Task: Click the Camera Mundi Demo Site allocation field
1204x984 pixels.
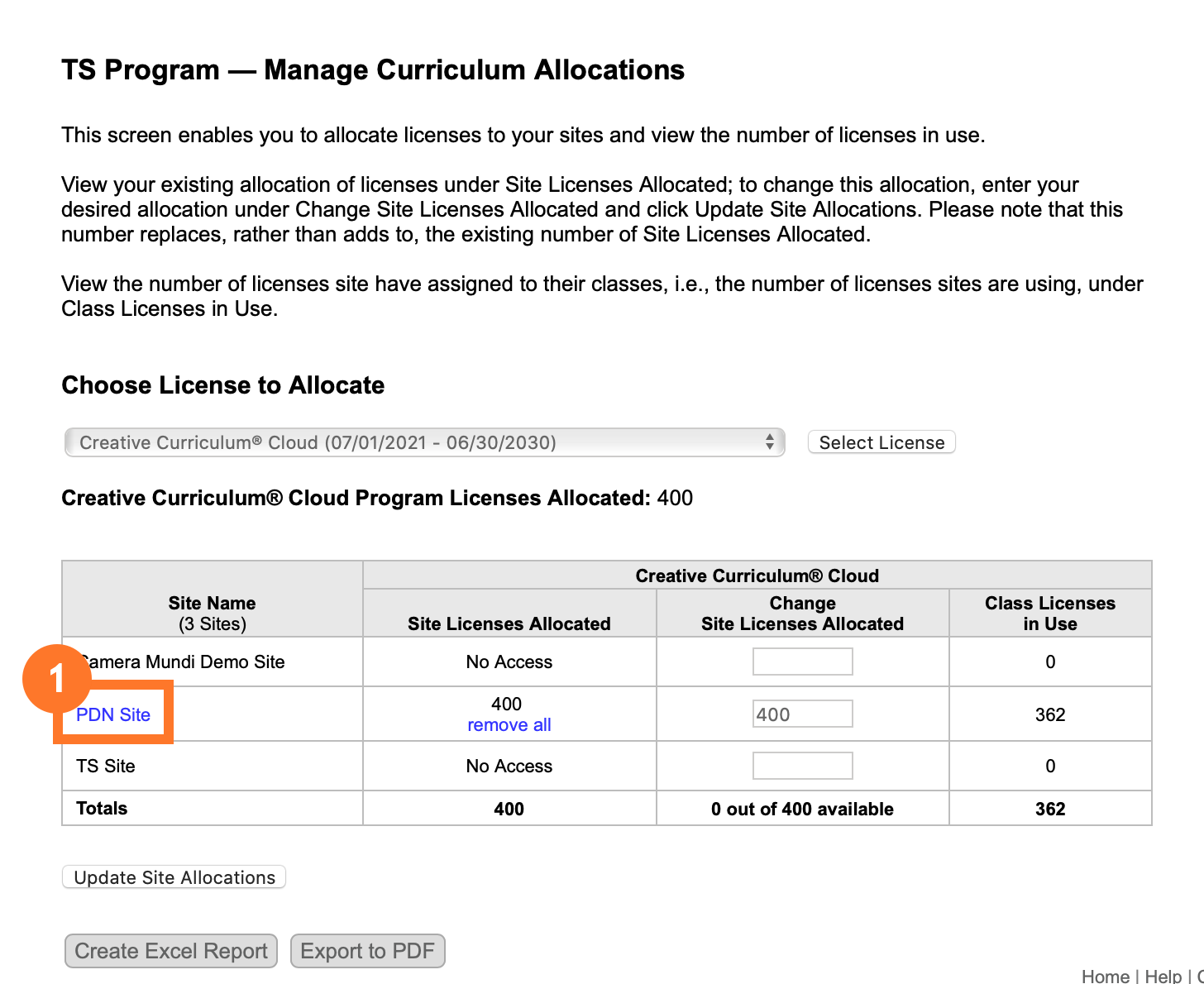Action: point(802,661)
